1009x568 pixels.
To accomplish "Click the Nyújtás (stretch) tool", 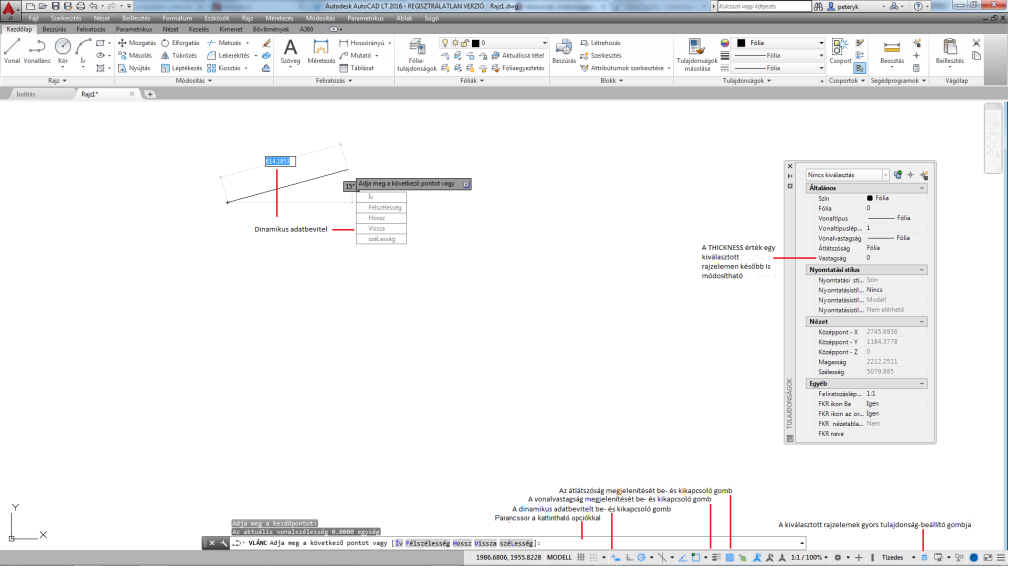I will click(134, 68).
